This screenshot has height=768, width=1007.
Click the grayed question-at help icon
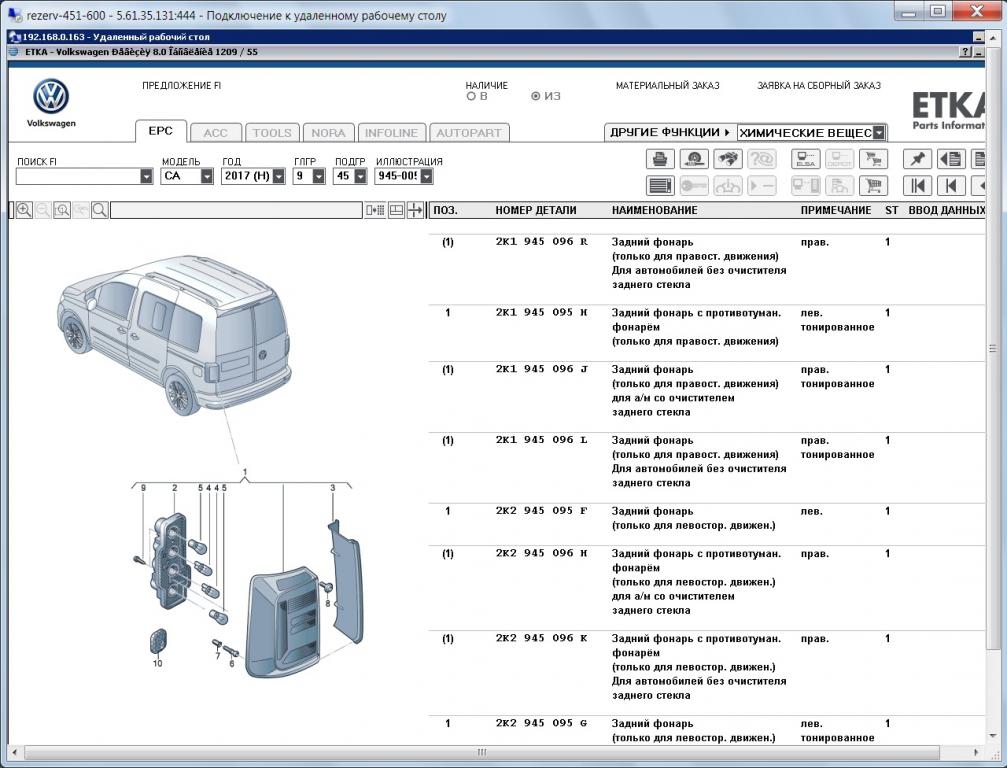pyautogui.click(x=762, y=159)
